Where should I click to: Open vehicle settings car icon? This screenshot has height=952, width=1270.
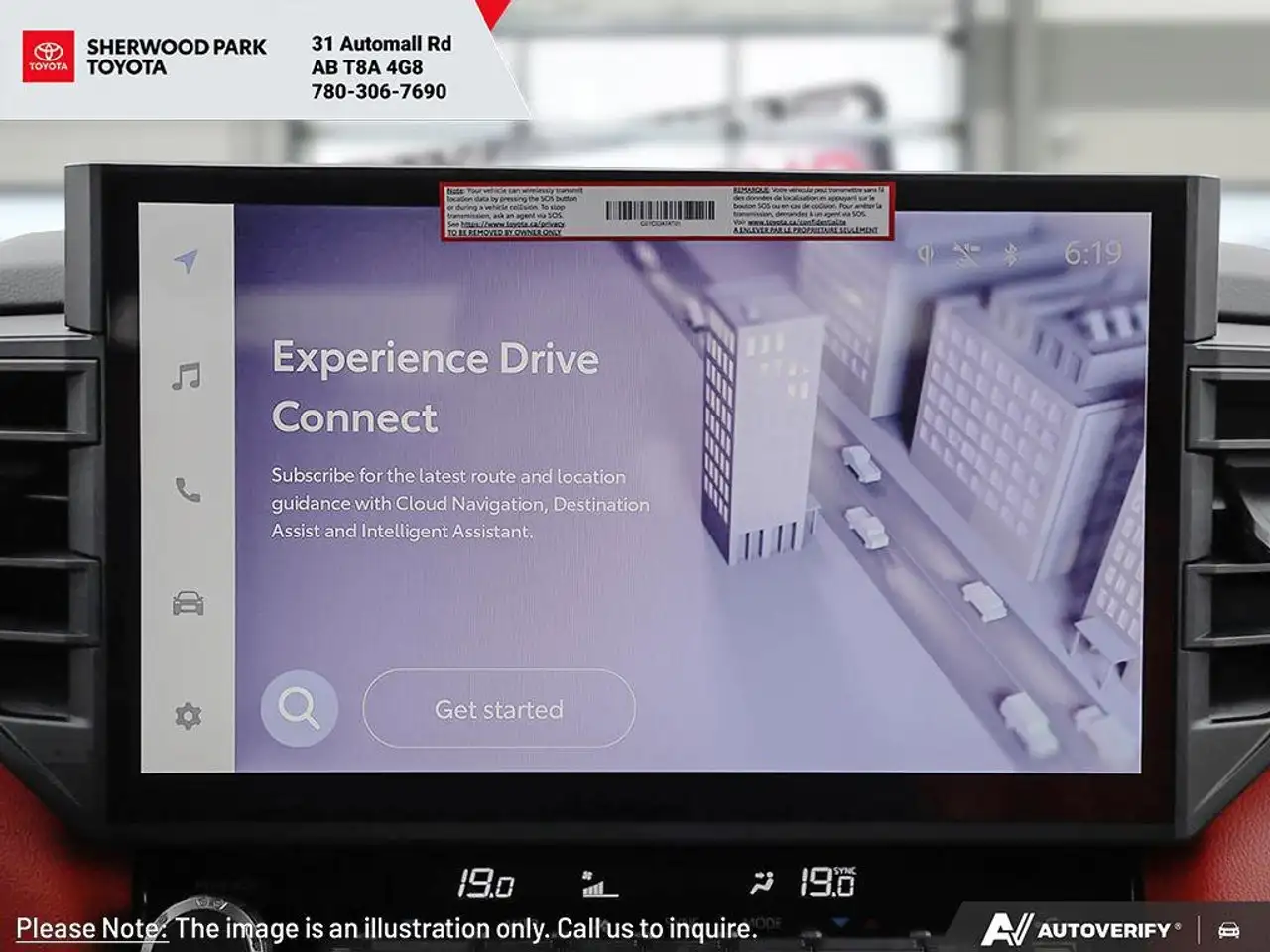coord(189,603)
